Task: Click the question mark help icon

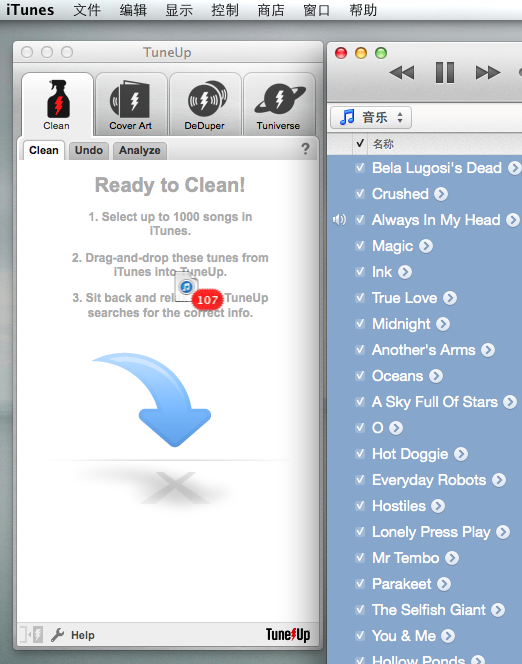Action: 305,149
